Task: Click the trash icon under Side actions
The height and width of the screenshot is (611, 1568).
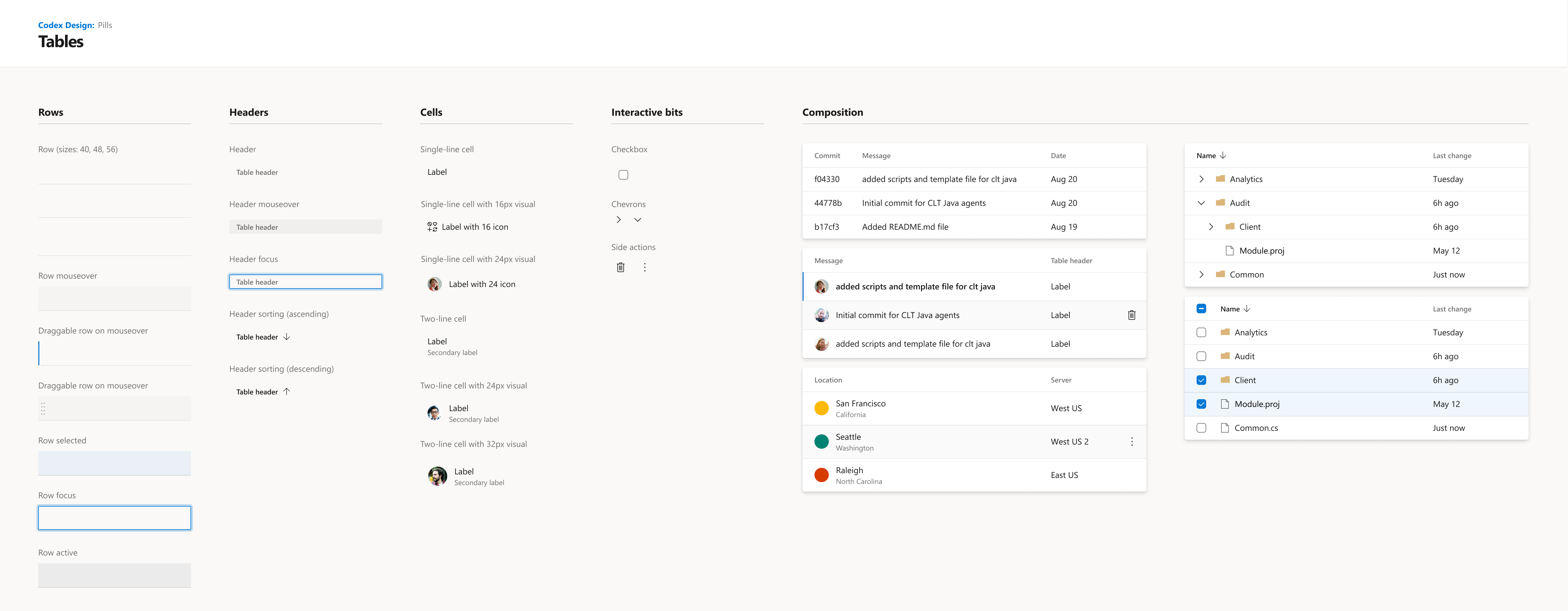Action: click(620, 267)
